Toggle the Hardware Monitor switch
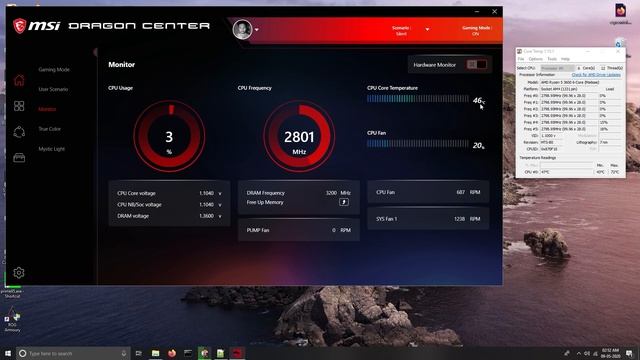This screenshot has height=360, width=640. click(476, 64)
